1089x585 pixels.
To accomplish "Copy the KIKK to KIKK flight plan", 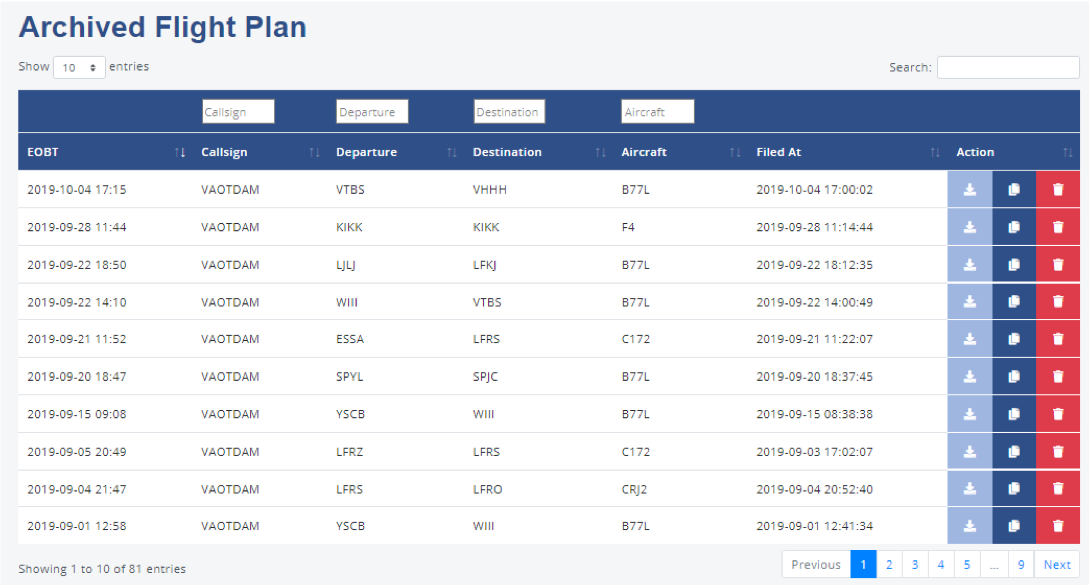I will pos(1014,227).
